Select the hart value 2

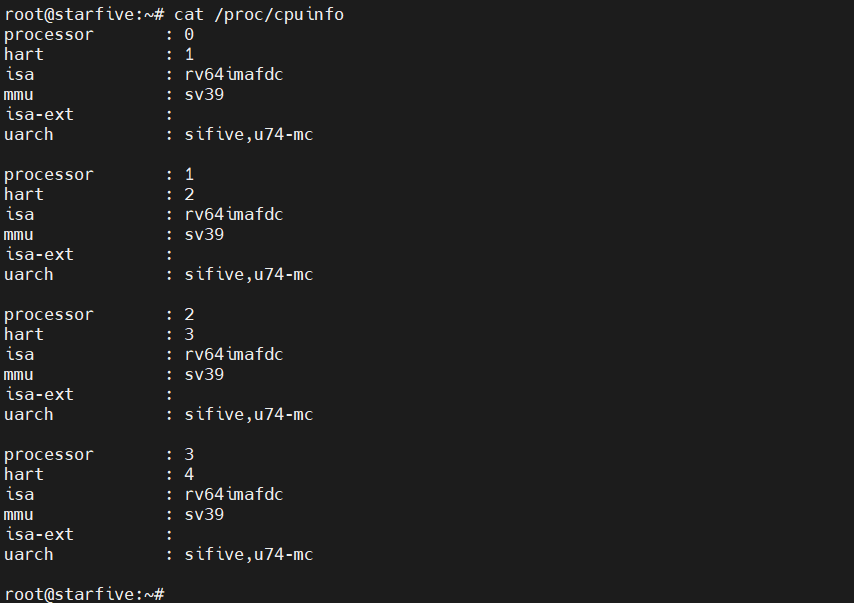pos(189,194)
